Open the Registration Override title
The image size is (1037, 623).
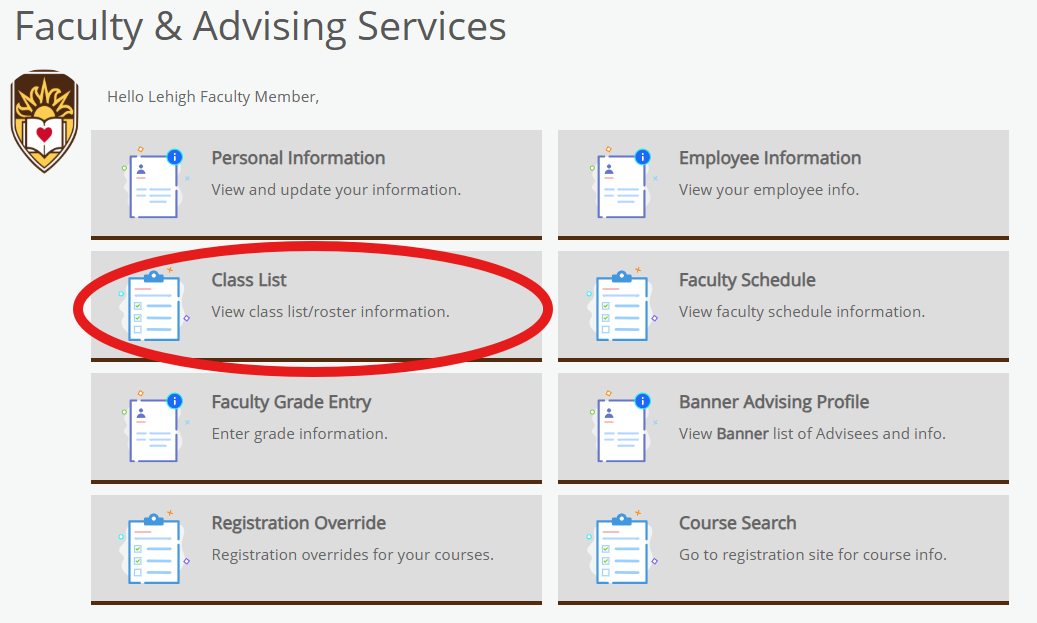click(299, 523)
